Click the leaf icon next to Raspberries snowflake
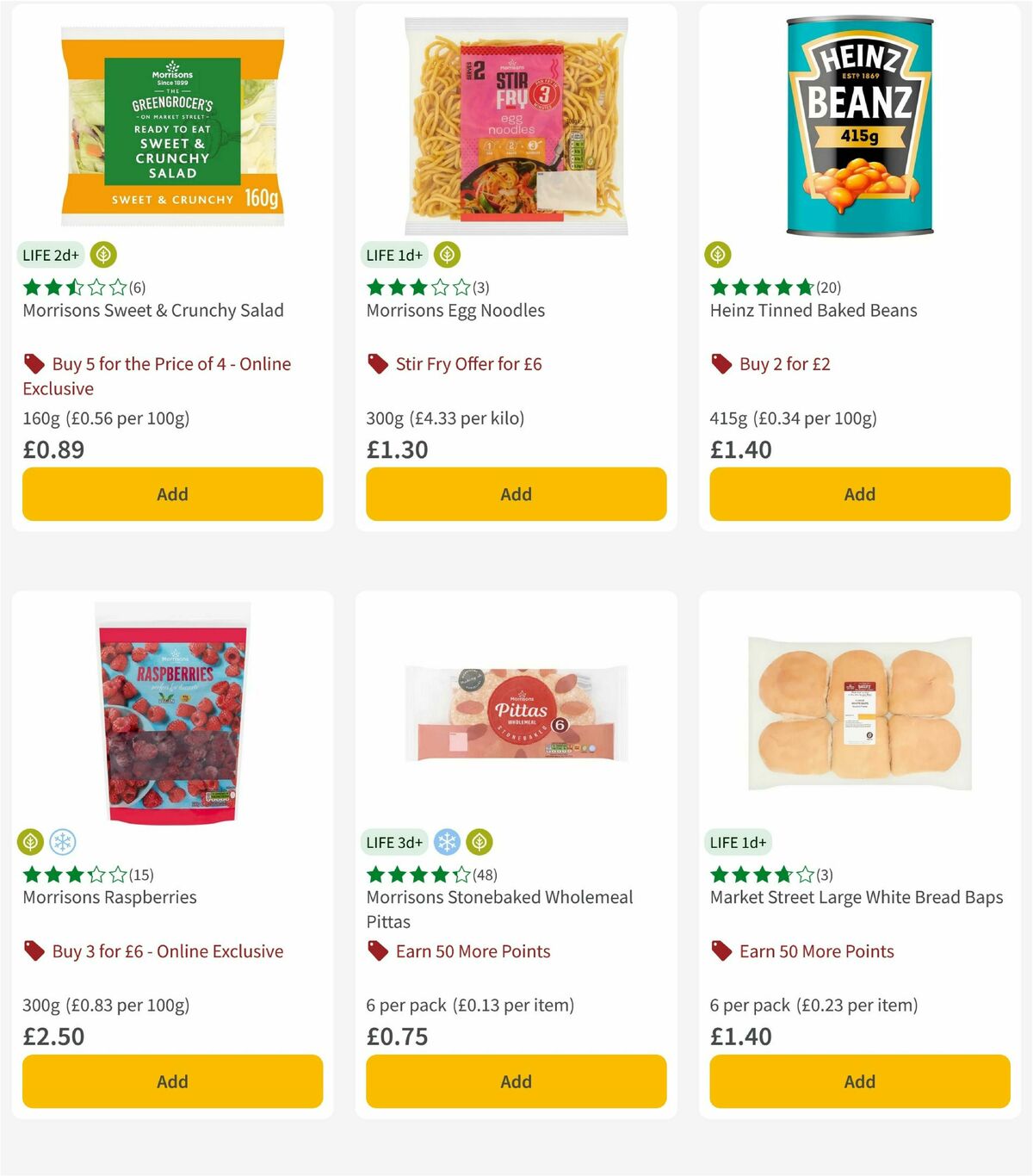The width and height of the screenshot is (1033, 1176). tap(28, 842)
